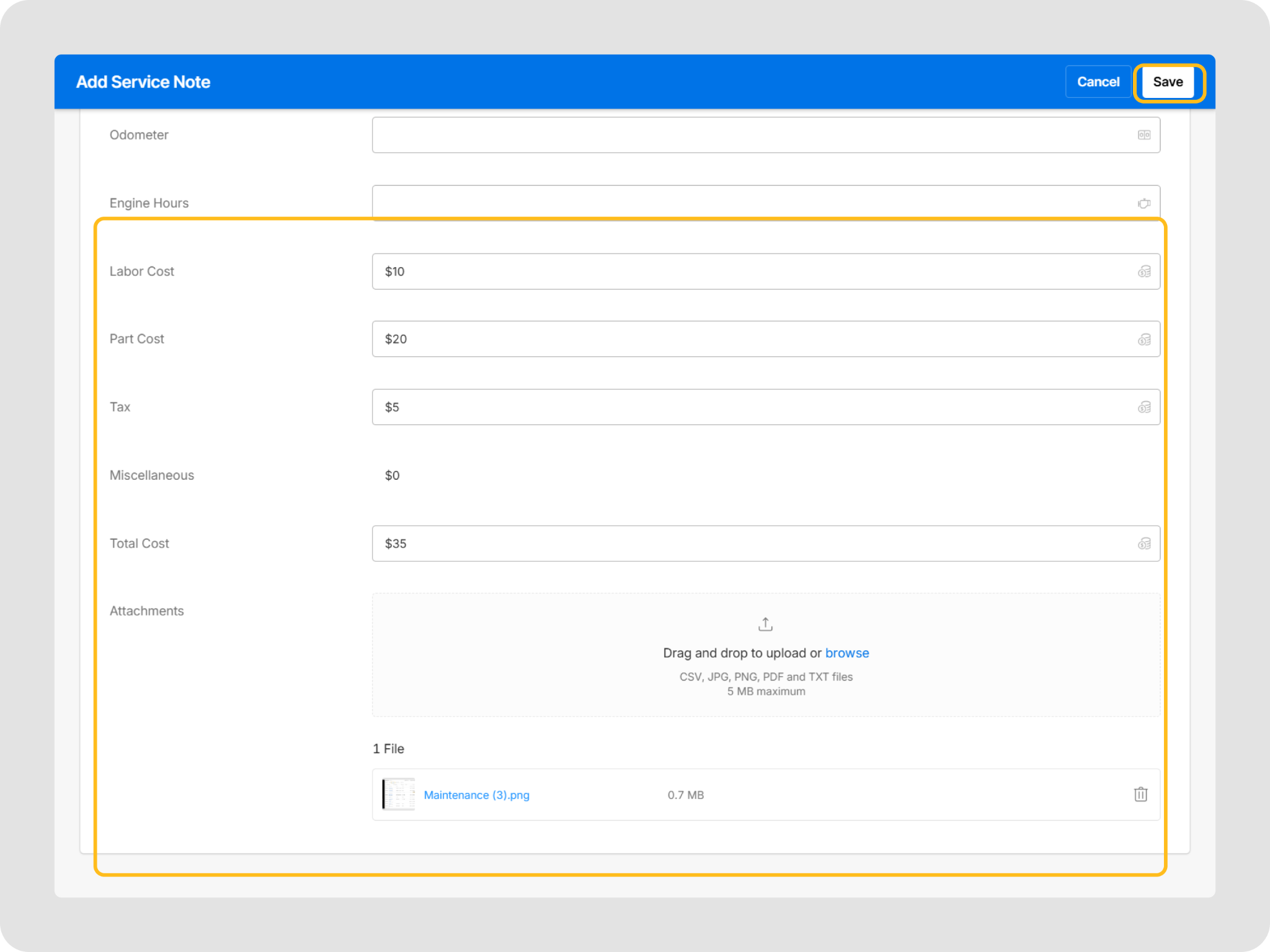Image resolution: width=1270 pixels, height=952 pixels.
Task: Click the Maintenance file thumbnail preview
Action: [398, 795]
